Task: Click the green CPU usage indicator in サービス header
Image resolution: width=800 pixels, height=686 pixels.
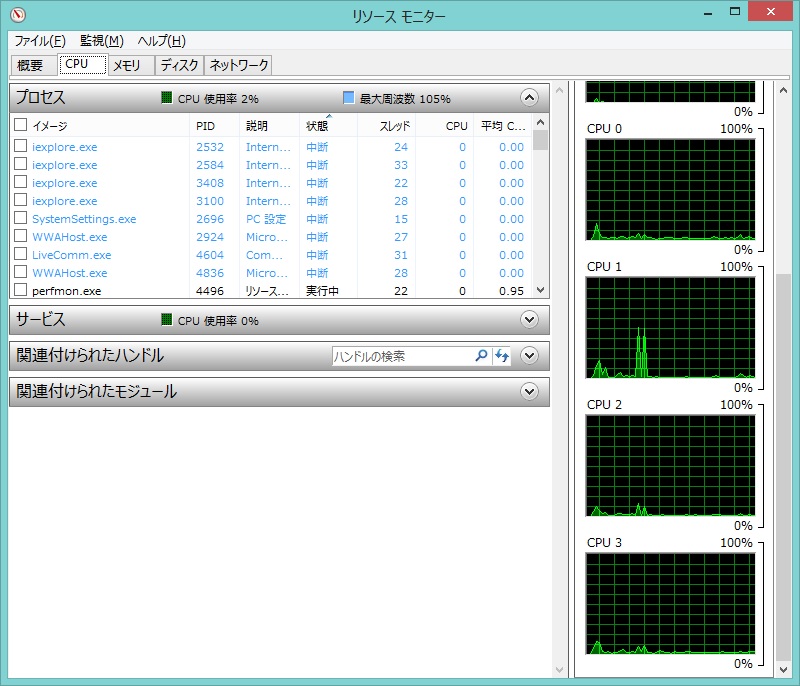Action: [x=167, y=320]
